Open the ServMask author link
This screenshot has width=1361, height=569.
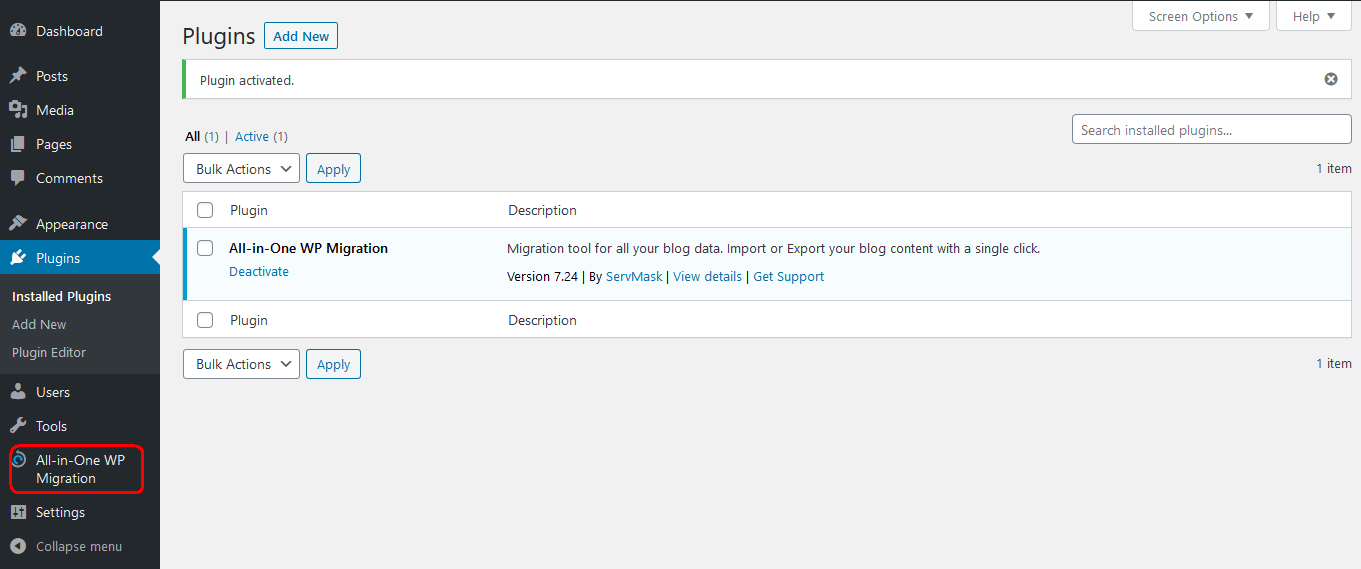634,276
